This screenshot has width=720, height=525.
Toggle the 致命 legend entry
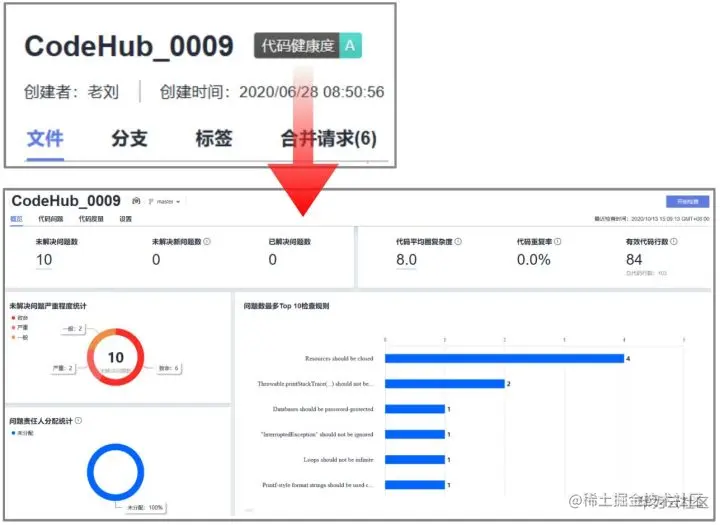(20, 318)
